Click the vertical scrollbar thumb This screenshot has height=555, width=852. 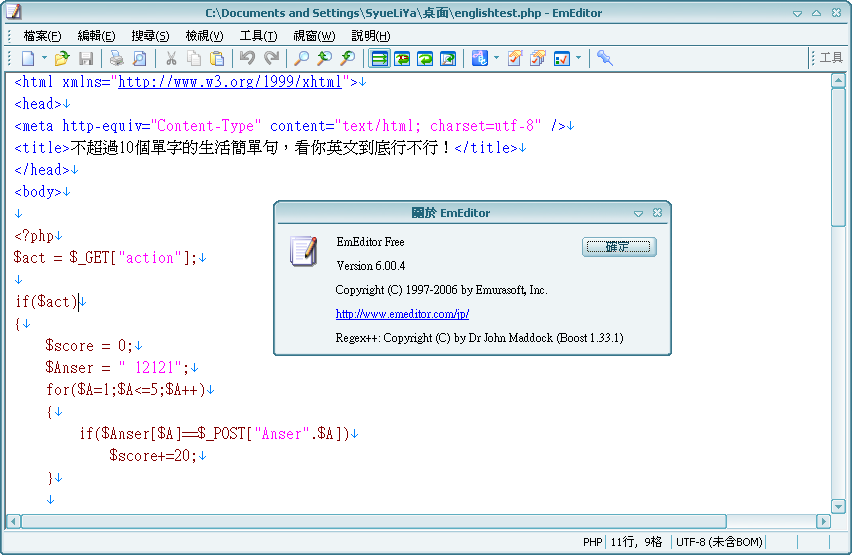click(838, 158)
